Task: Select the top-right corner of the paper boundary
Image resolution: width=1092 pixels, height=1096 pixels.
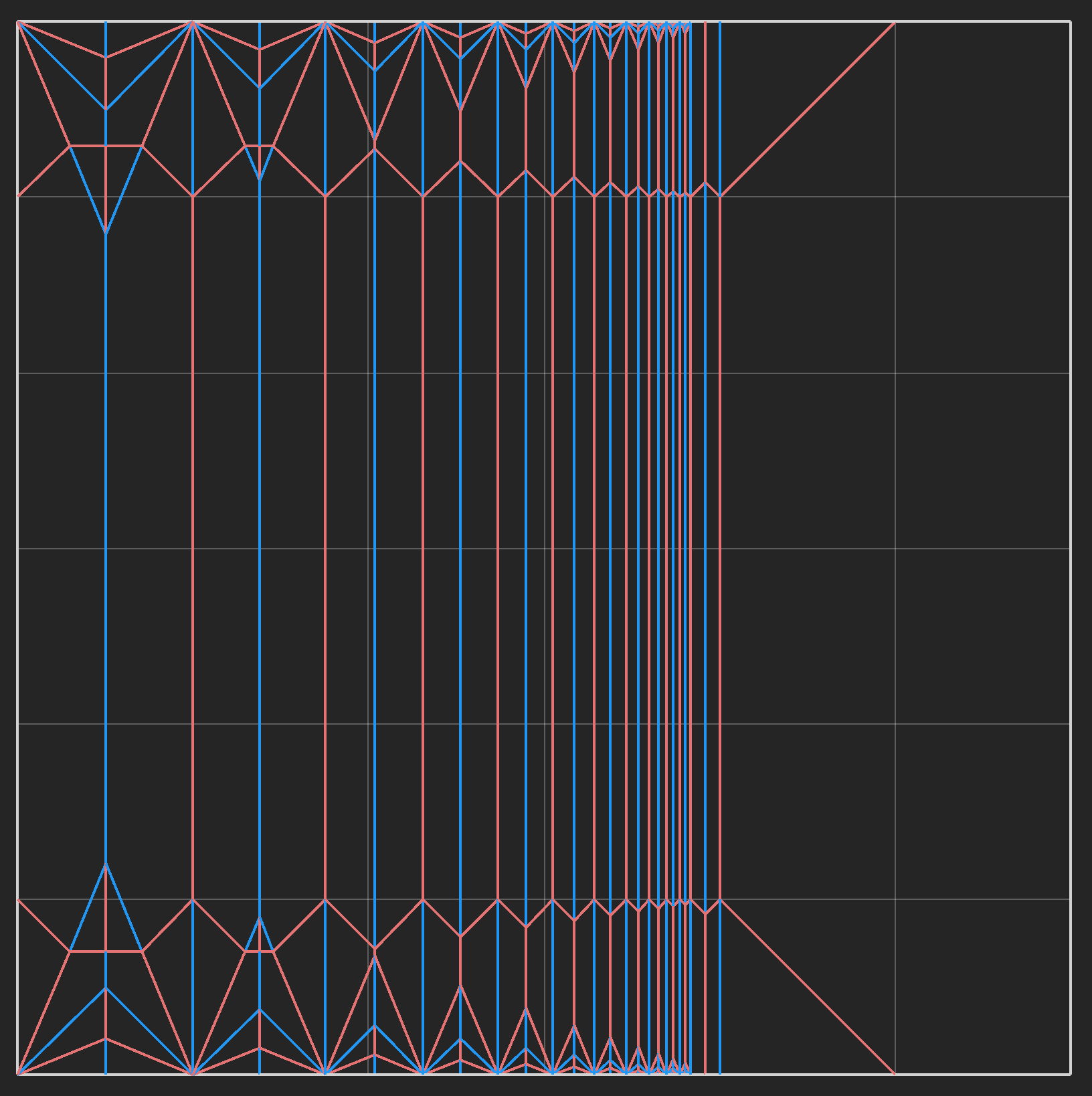Action: click(1071, 22)
